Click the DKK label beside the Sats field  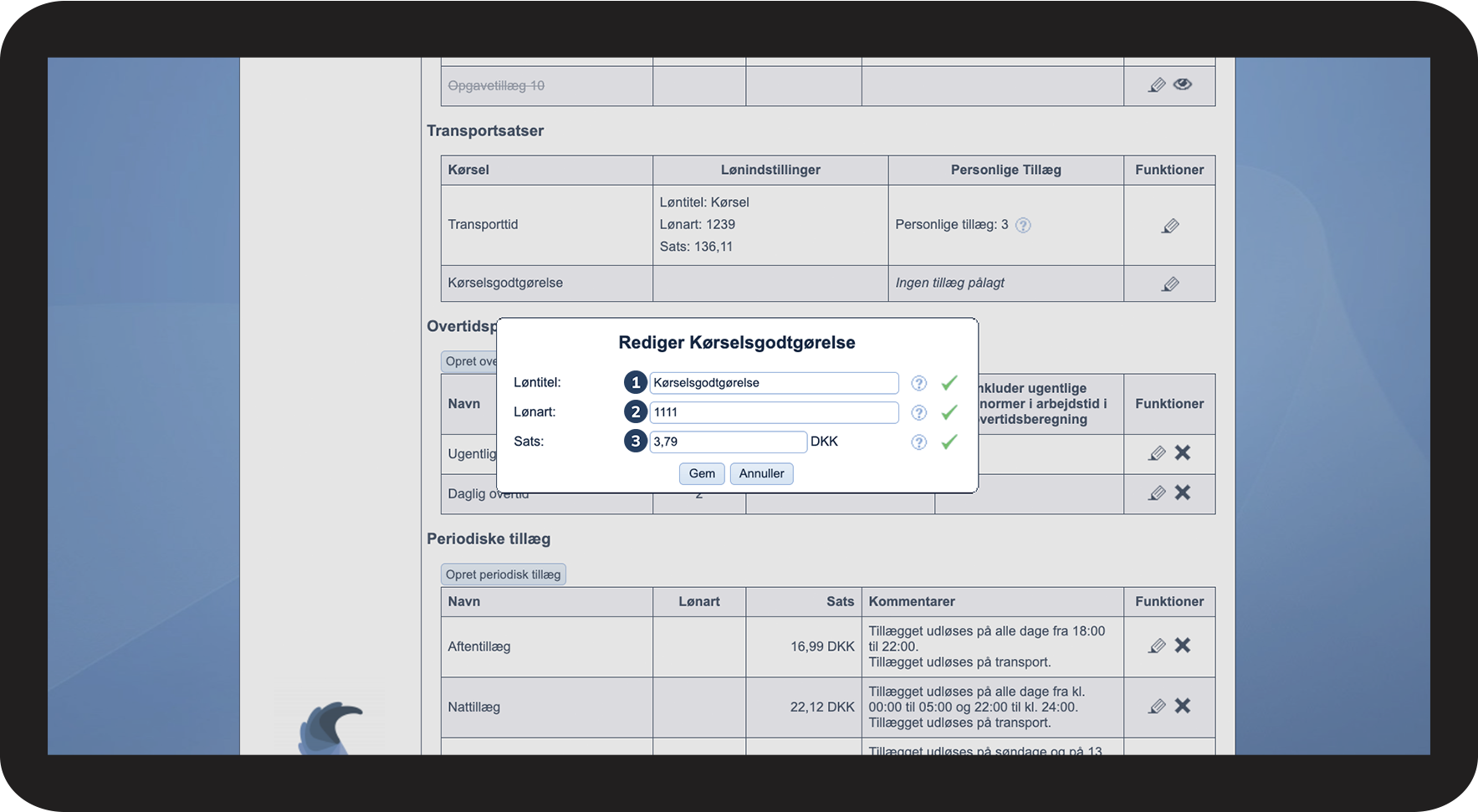824,442
